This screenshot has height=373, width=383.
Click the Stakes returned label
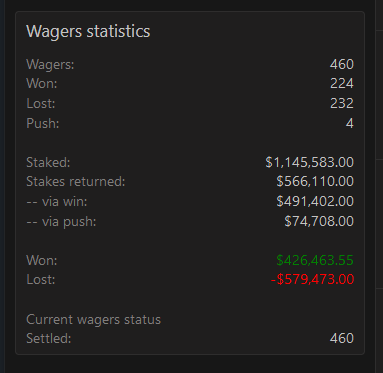tap(76, 182)
